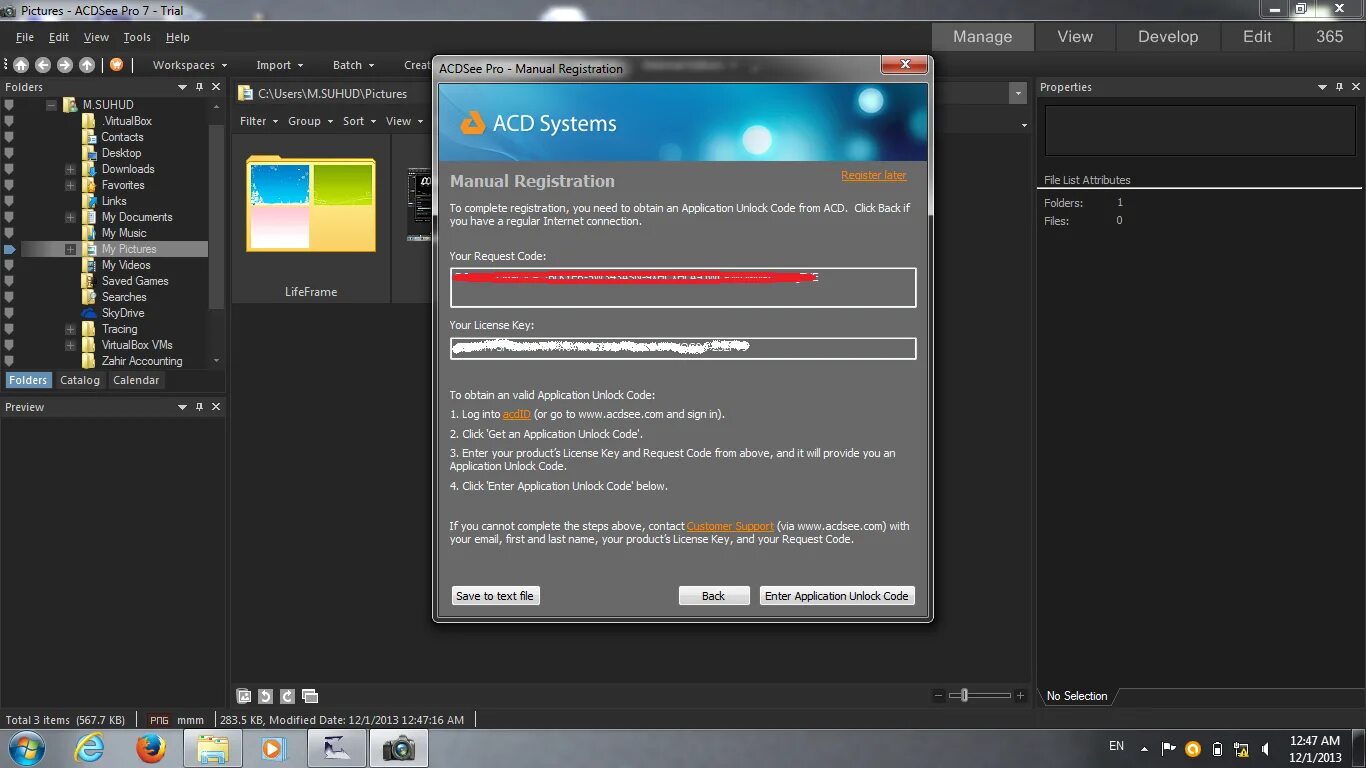1366x768 pixels.
Task: Click Enter Application Unlock Code button
Action: (x=837, y=596)
